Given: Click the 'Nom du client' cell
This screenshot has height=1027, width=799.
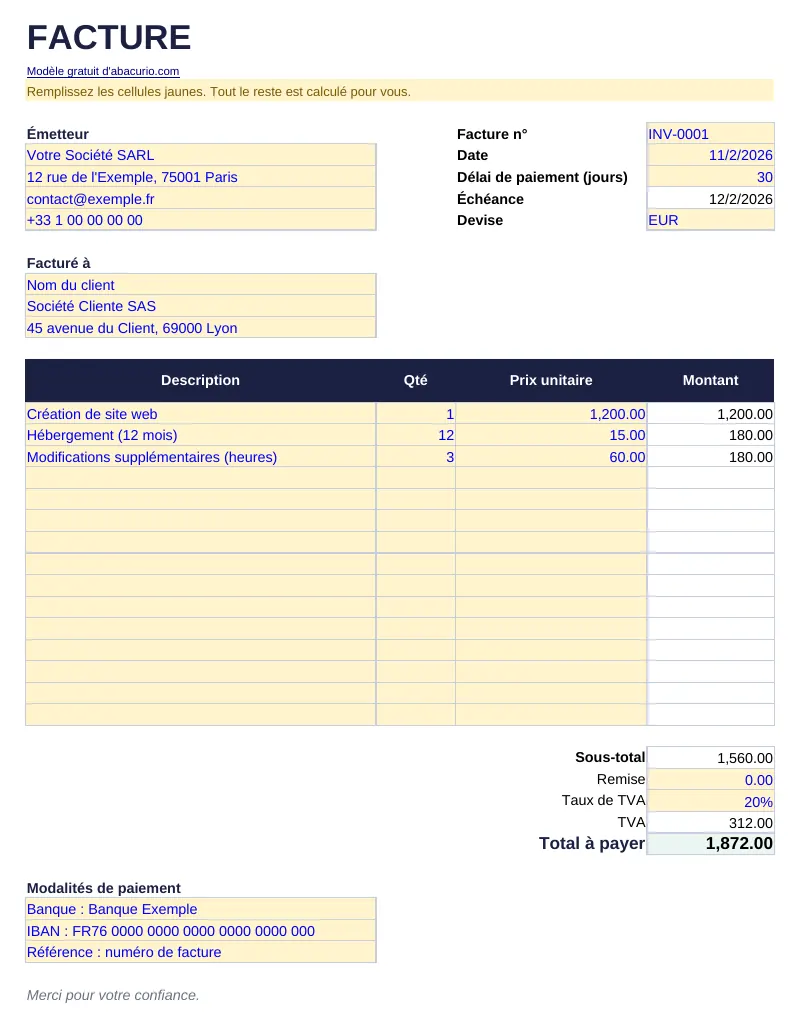Looking at the screenshot, I should pyautogui.click(x=200, y=285).
